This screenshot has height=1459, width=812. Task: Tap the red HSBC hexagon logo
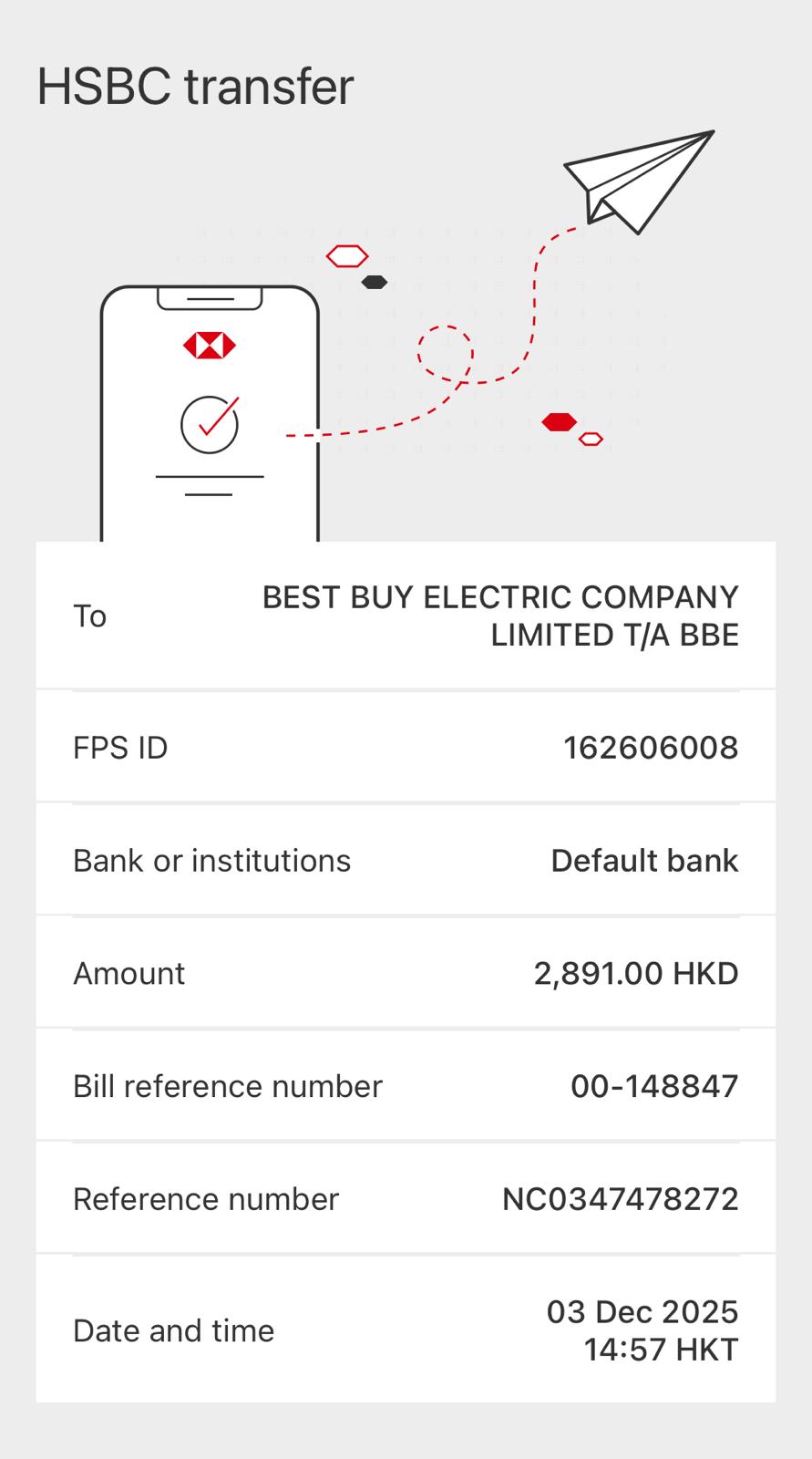210,346
